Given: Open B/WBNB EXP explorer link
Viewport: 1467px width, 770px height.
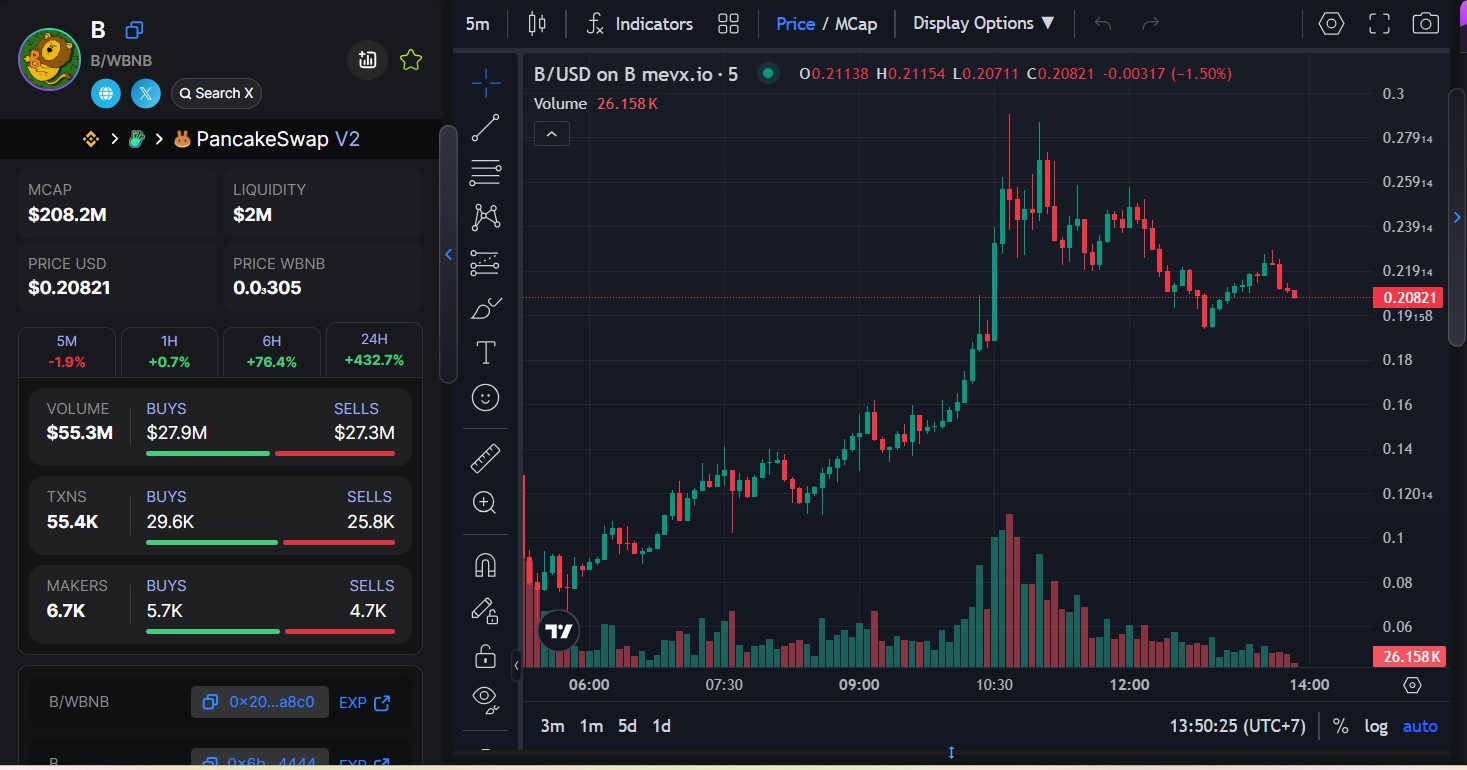Looking at the screenshot, I should coord(365,702).
